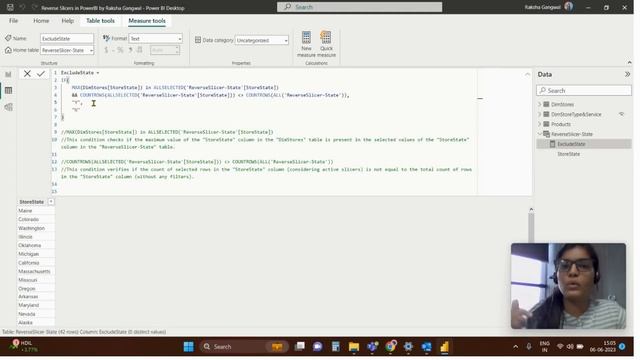Cancel formula with the X icon
The image size is (640, 360).
click(x=27, y=73)
